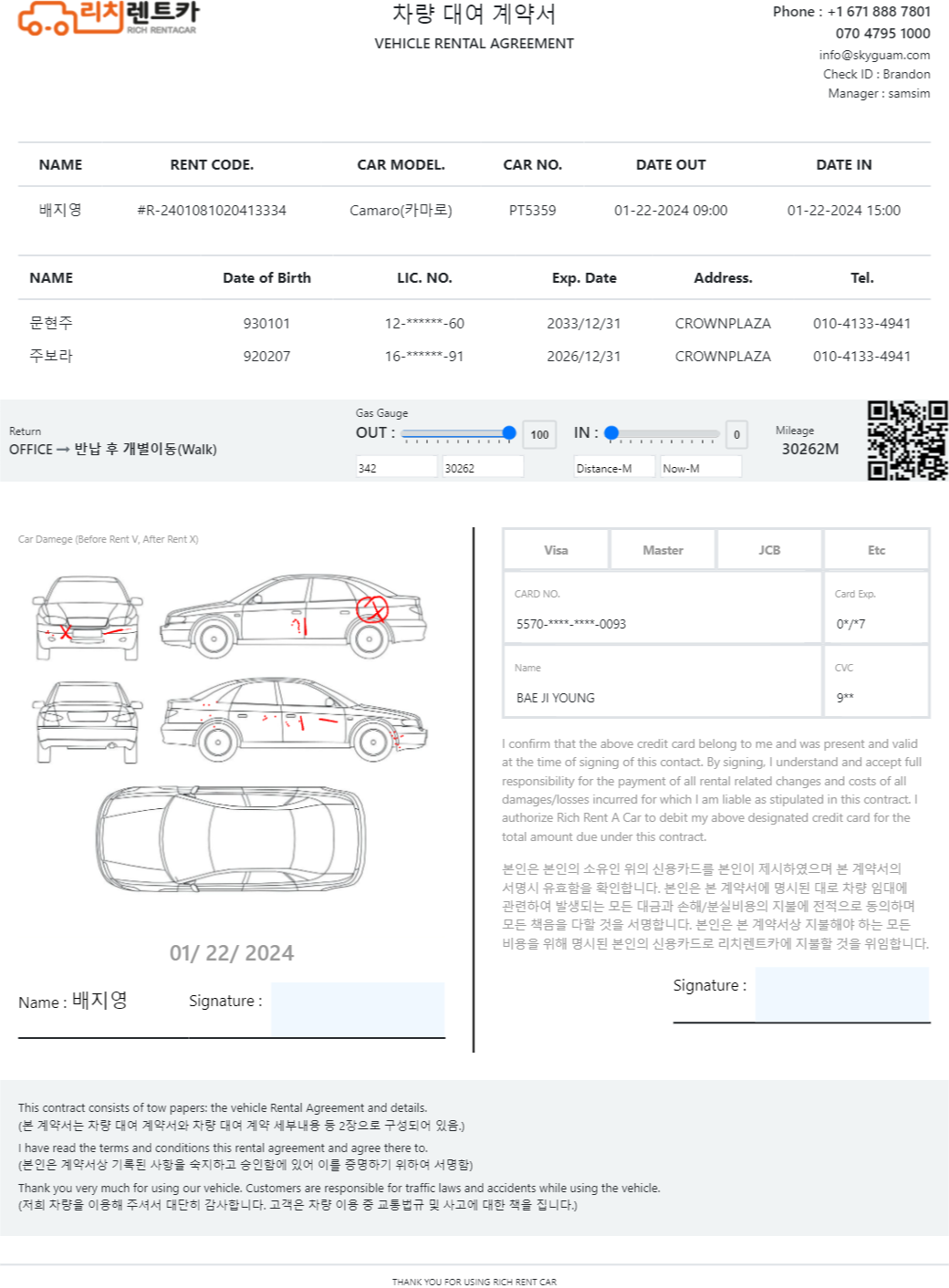Click the mileage value 30262M
This screenshot has height=1288, width=949.
pyautogui.click(x=810, y=449)
